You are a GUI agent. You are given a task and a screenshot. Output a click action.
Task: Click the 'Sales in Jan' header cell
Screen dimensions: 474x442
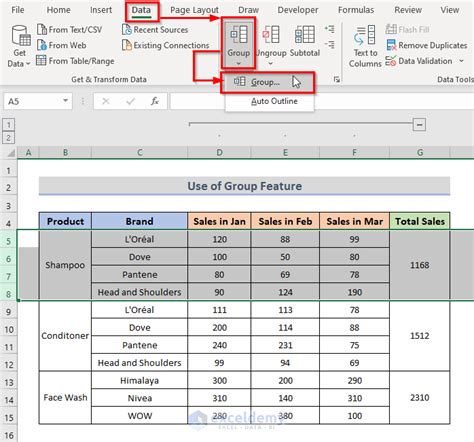coord(219,221)
